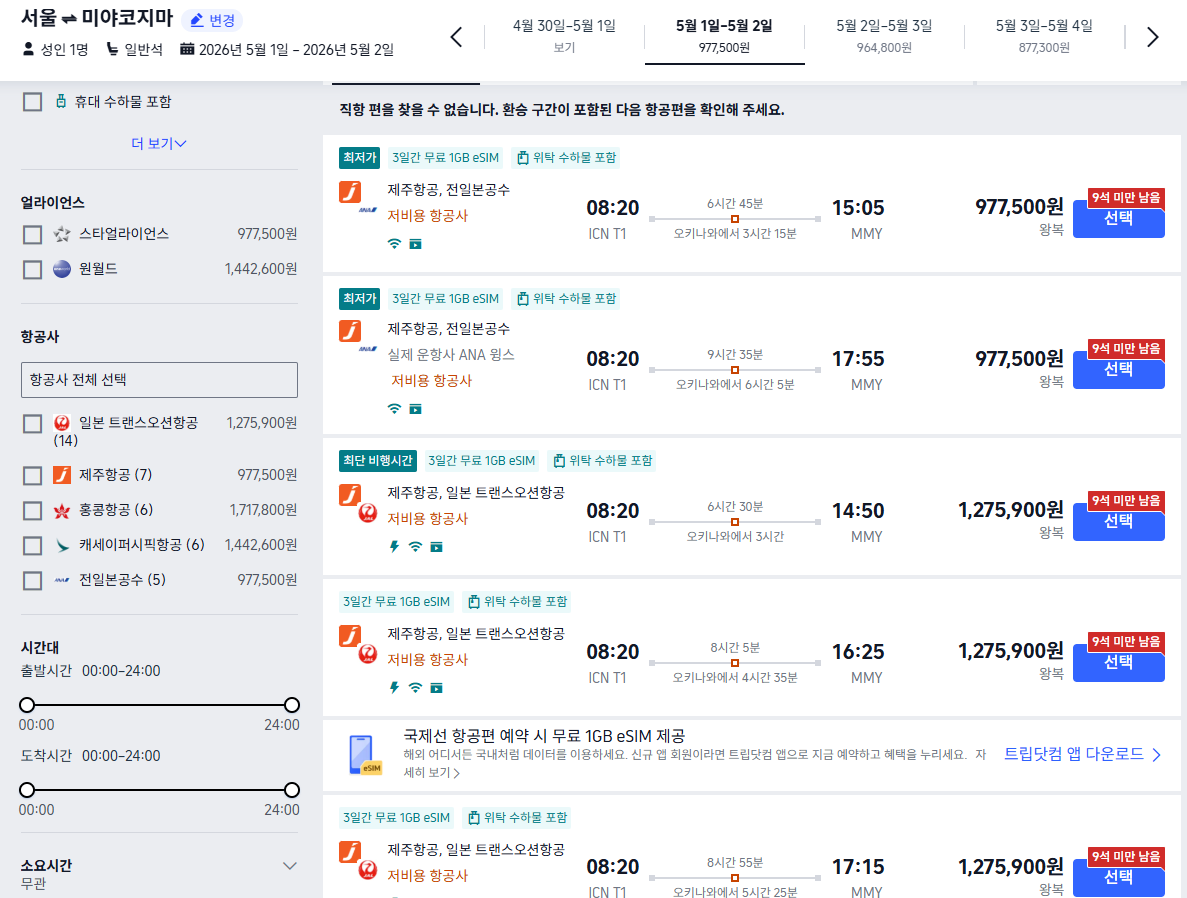
Task: Select the 17:55 arrival flight
Action: pos(1118,369)
